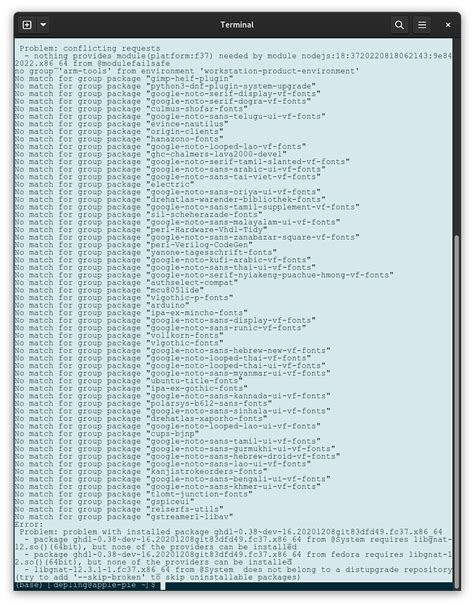Open the hamburger main menu
The height and width of the screenshot is (606, 474).
(x=422, y=25)
